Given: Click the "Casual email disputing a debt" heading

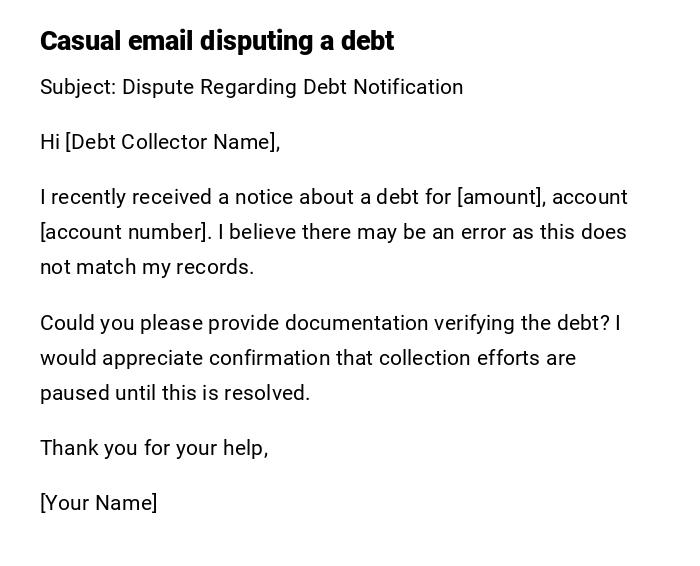Looking at the screenshot, I should [x=217, y=41].
